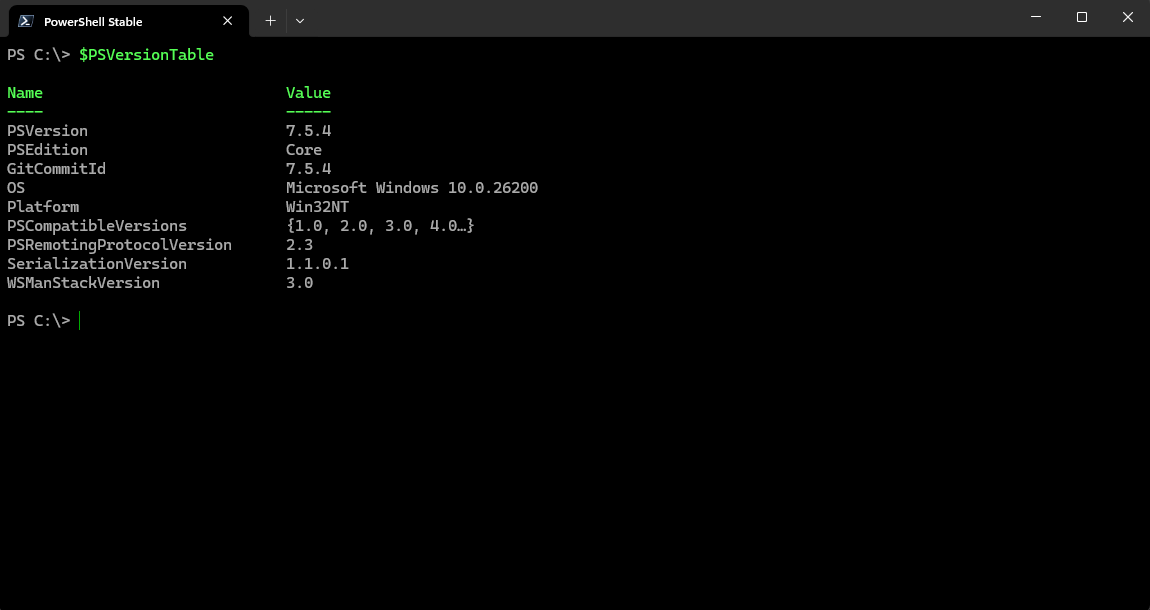Click the Name column header
The width and height of the screenshot is (1150, 610).
point(25,92)
